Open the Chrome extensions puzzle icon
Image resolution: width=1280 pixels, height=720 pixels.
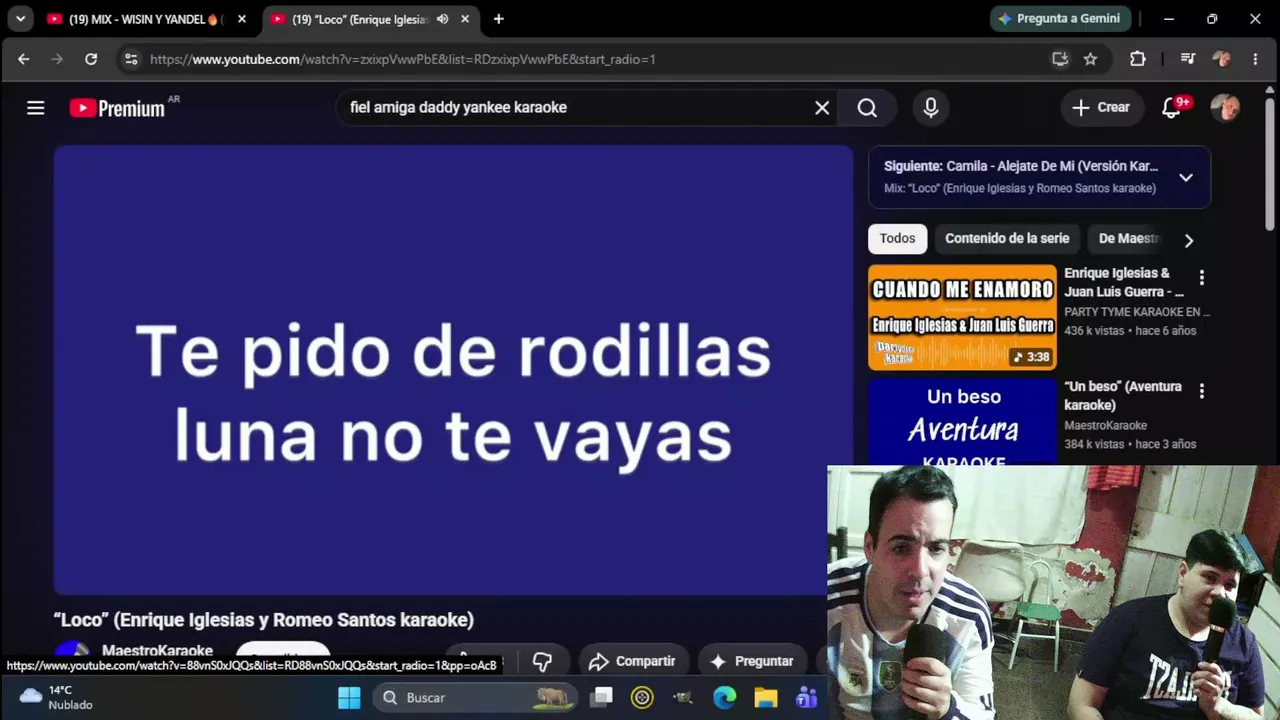coord(1138,59)
